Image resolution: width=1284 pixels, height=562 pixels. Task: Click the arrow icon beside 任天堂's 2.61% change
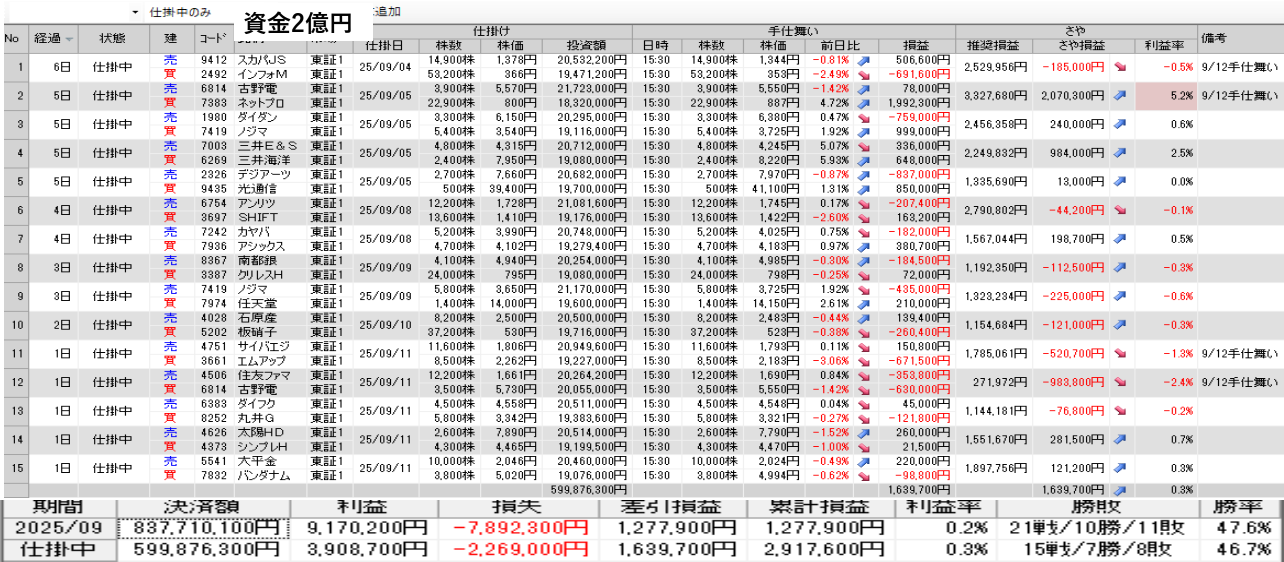coord(864,303)
